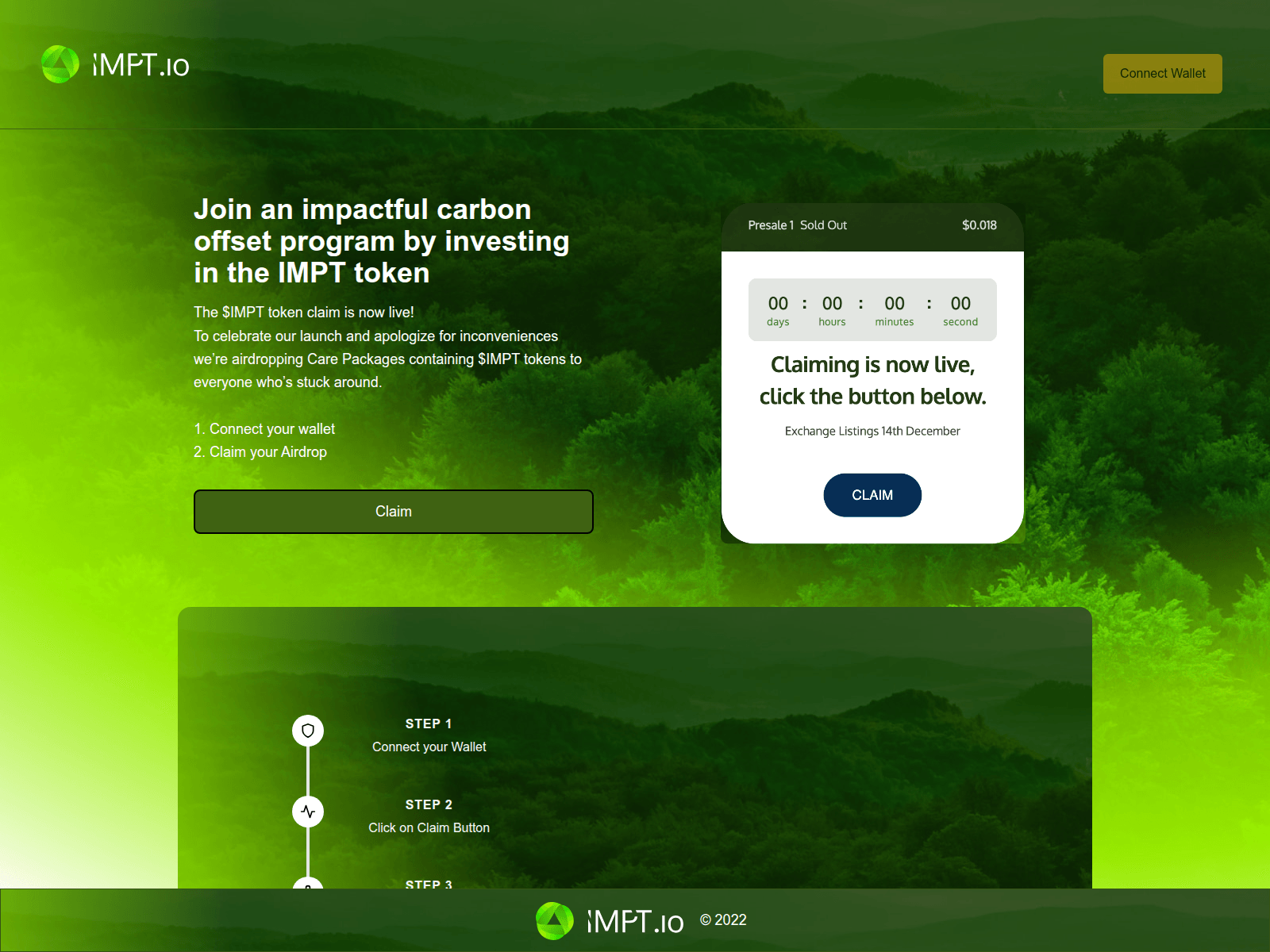This screenshot has height=952, width=1270.
Task: Click the IMPT leaf logo icon in header
Action: click(60, 64)
